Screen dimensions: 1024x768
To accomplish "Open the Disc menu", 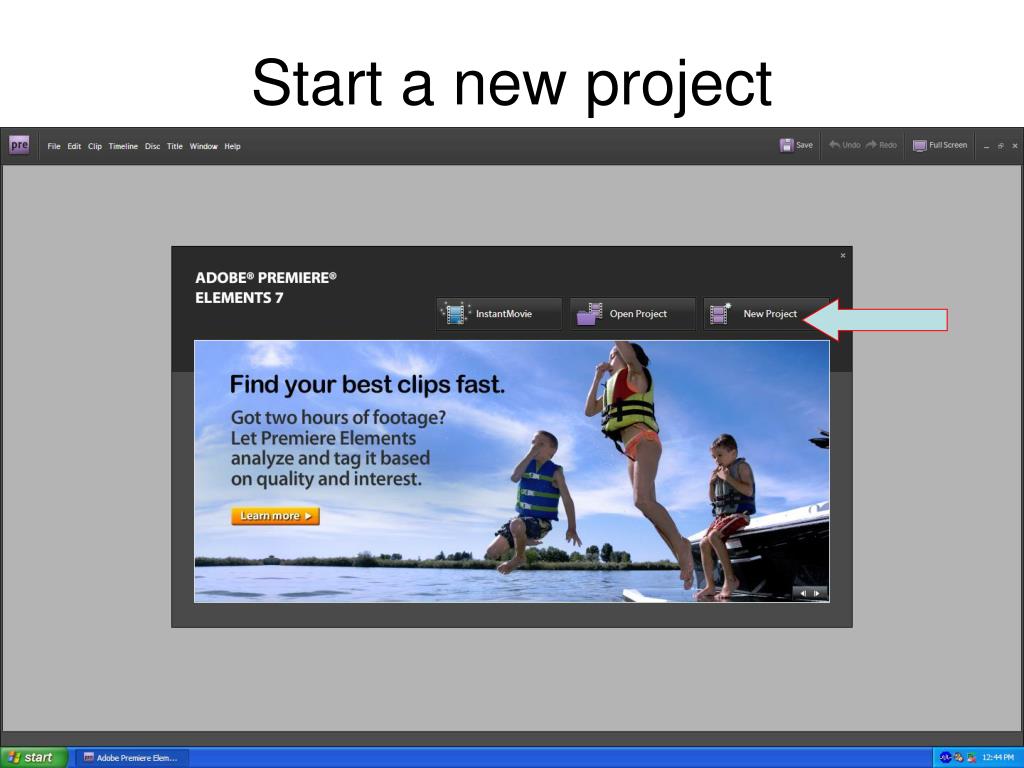I will 152,146.
